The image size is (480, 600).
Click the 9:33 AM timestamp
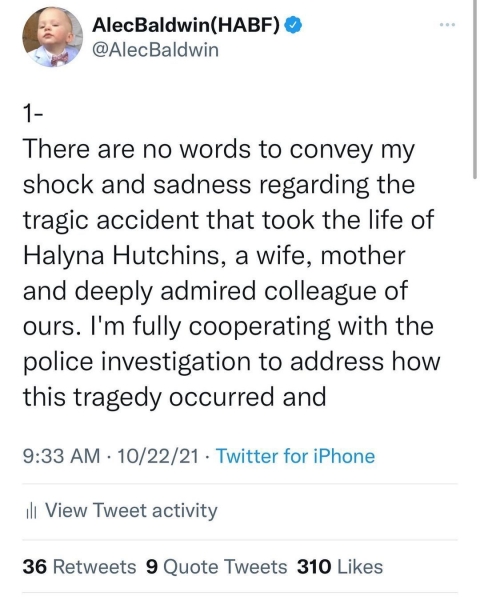click(x=61, y=456)
